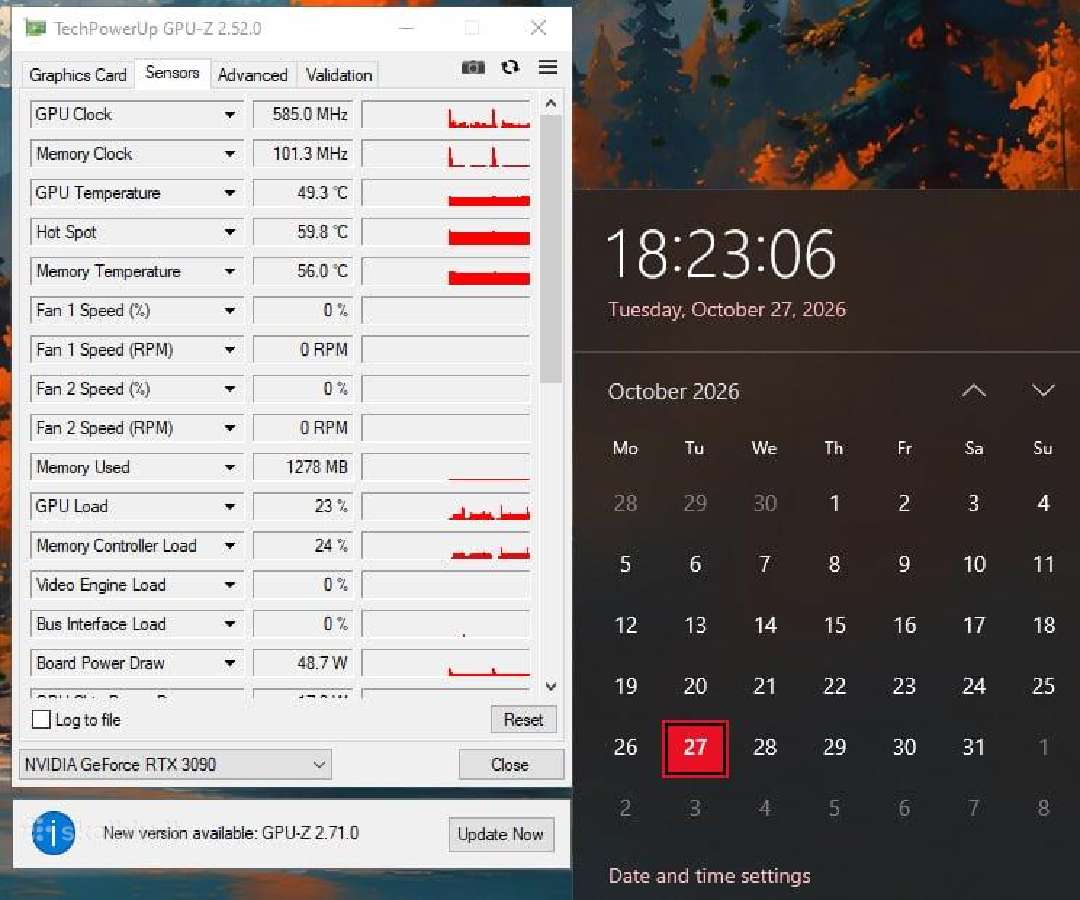Click the GPU-Z app icon in title bar
Image resolution: width=1080 pixels, height=900 pixels.
[x=35, y=28]
